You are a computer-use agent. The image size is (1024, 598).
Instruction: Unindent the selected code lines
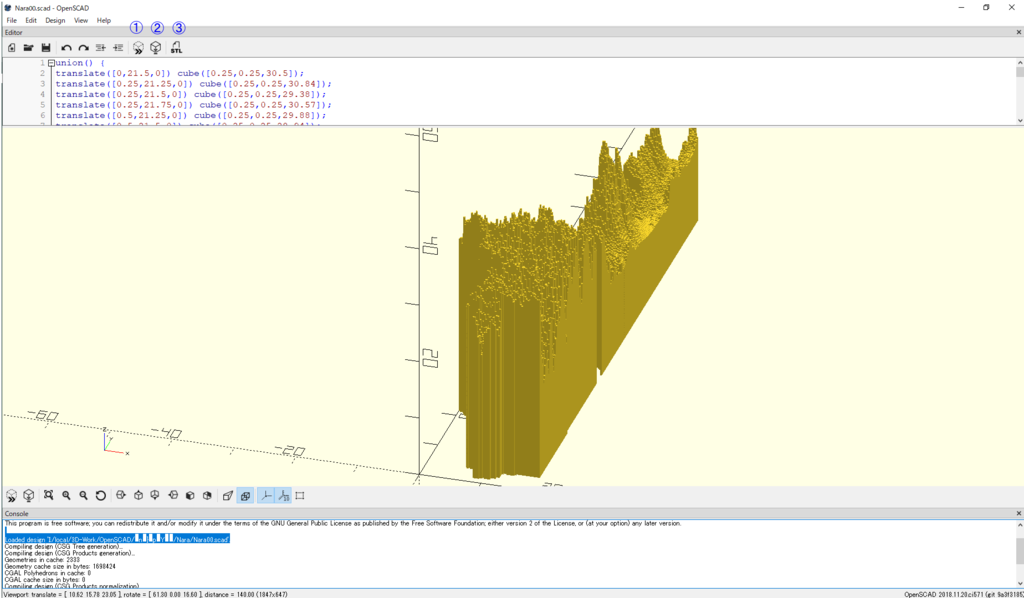click(101, 48)
